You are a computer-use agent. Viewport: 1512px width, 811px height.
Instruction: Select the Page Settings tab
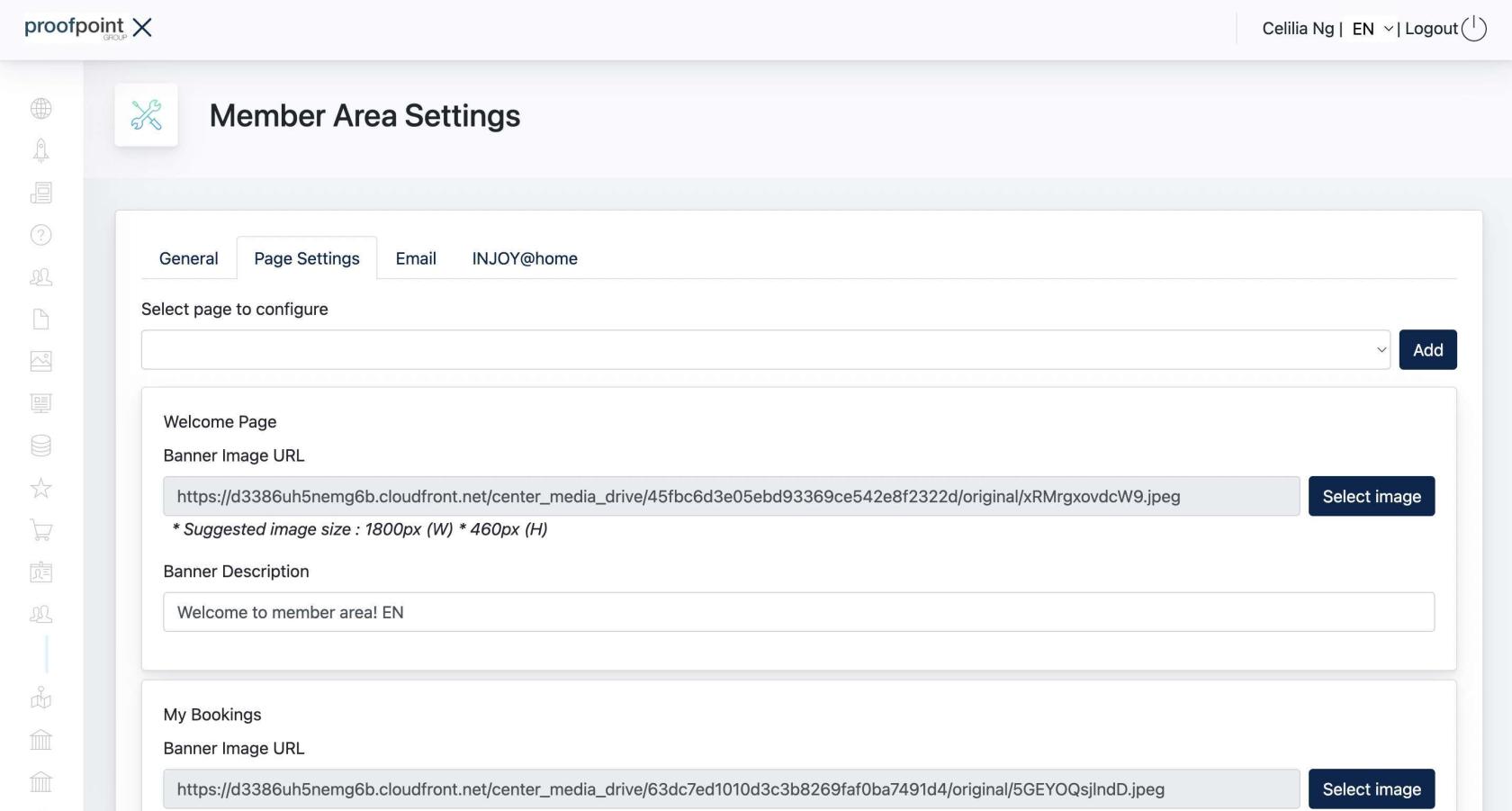click(x=307, y=258)
